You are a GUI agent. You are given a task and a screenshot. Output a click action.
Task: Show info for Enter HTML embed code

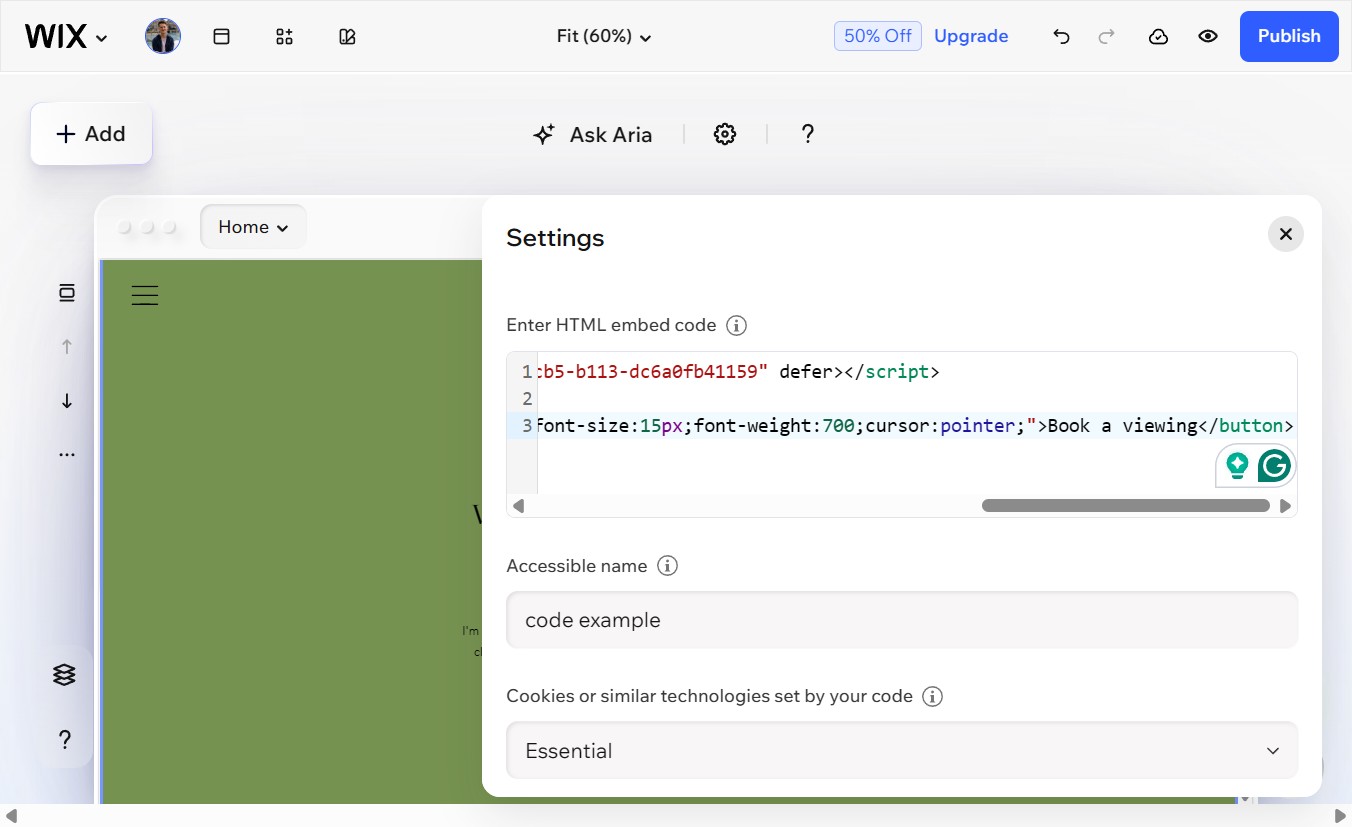tap(737, 325)
